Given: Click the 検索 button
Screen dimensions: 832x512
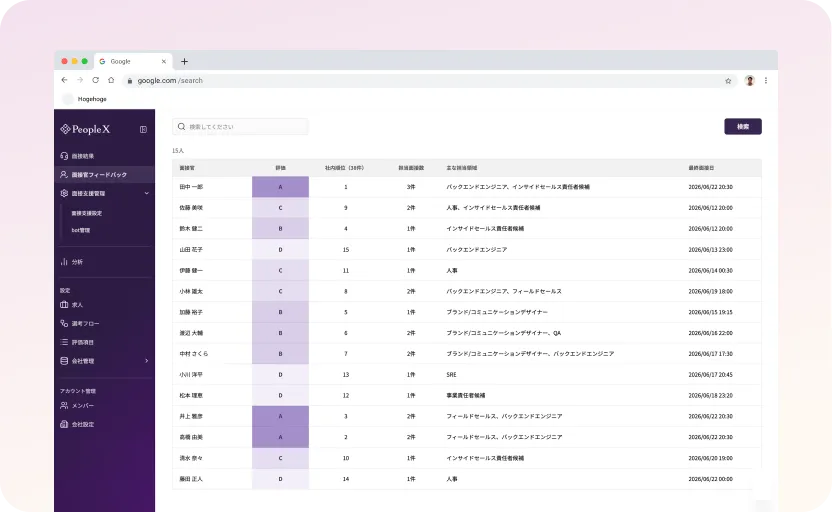Looking at the screenshot, I should tap(743, 126).
